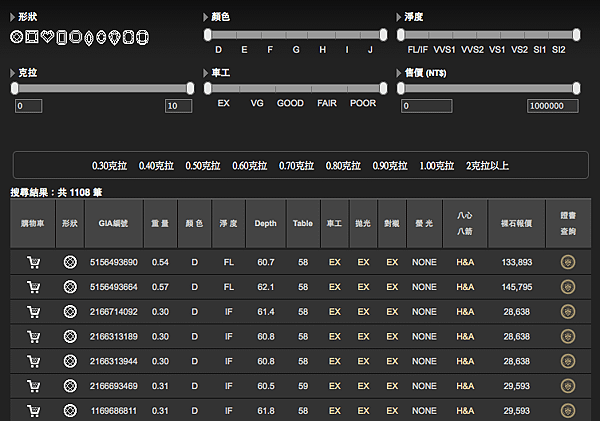Image resolution: width=600 pixels, height=421 pixels.
Task: Collapse the 形狀 shape filter triangle
Action: click(x=12, y=17)
